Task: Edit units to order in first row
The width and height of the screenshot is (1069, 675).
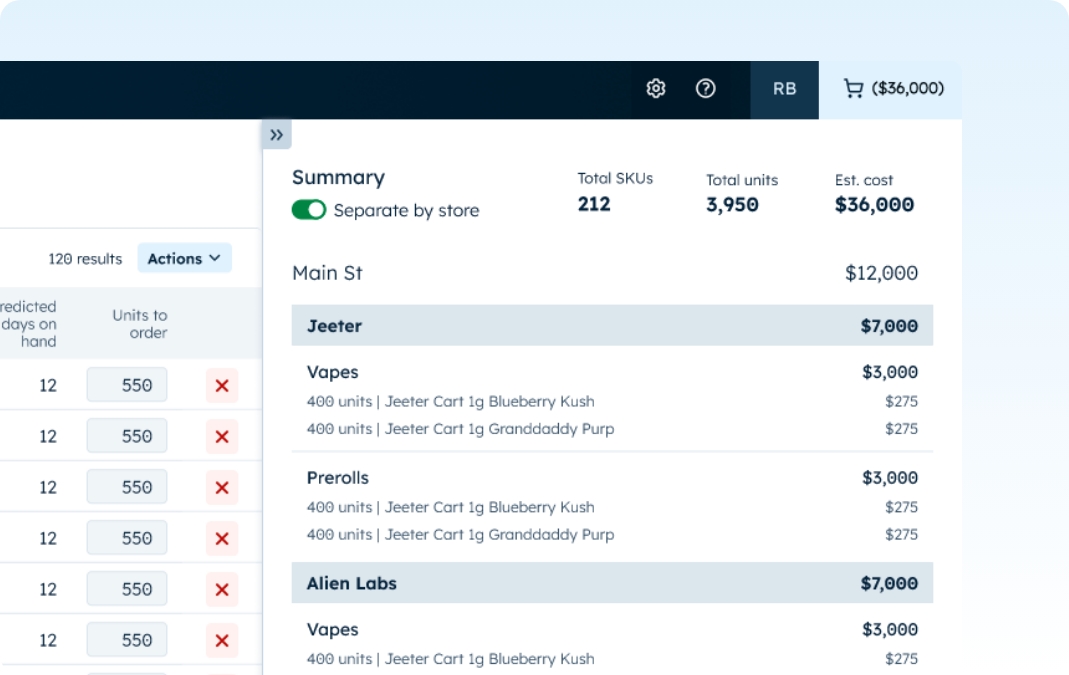Action: pos(127,385)
